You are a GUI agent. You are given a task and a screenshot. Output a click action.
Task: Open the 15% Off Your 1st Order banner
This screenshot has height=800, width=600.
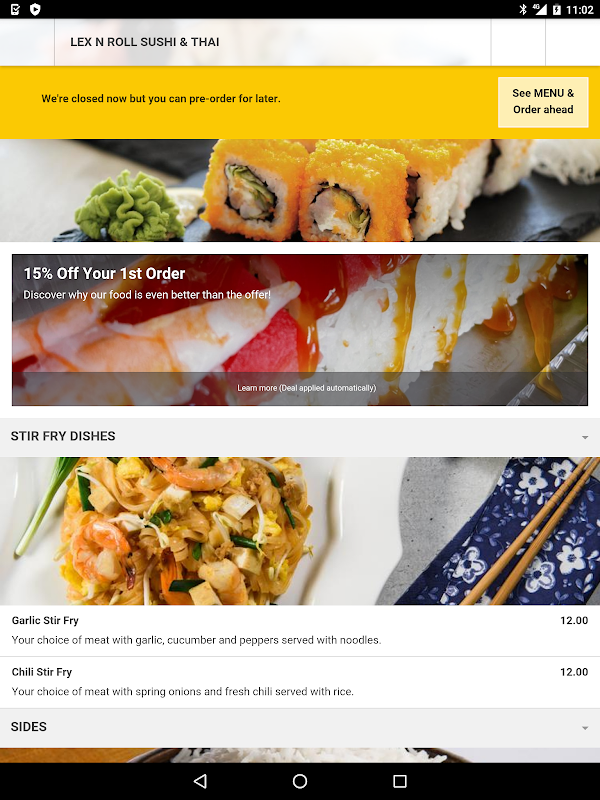point(300,330)
